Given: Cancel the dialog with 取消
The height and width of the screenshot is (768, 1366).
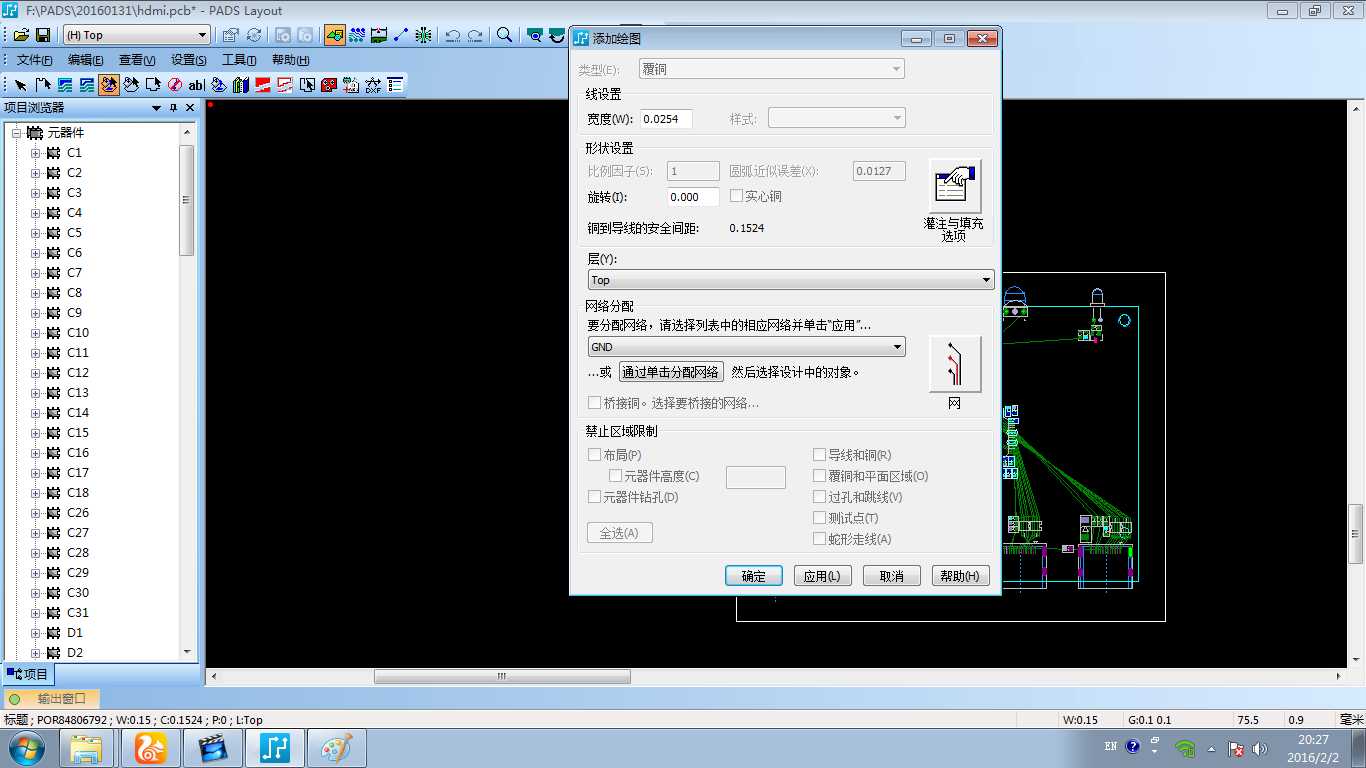Looking at the screenshot, I should [x=891, y=576].
